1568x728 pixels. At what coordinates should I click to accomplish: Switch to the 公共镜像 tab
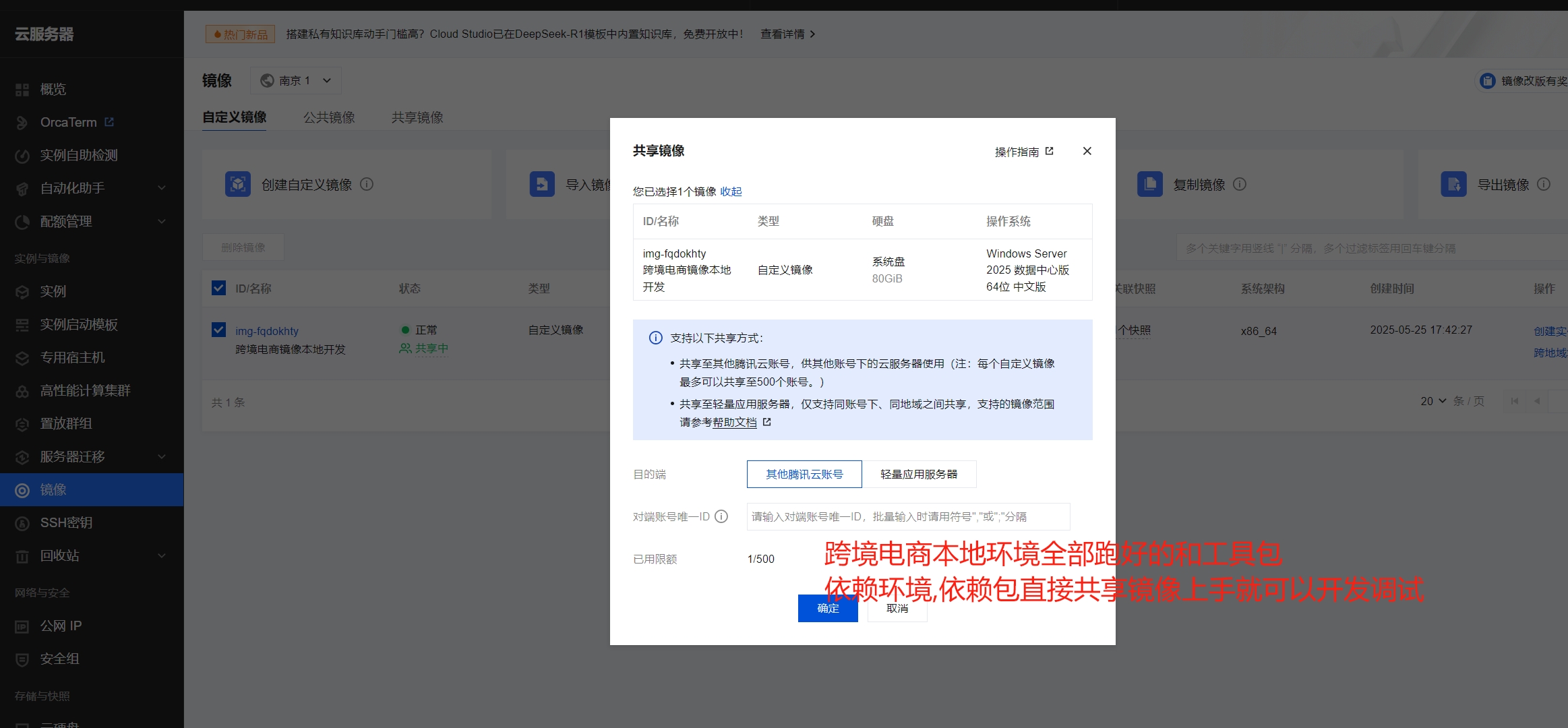tap(330, 117)
